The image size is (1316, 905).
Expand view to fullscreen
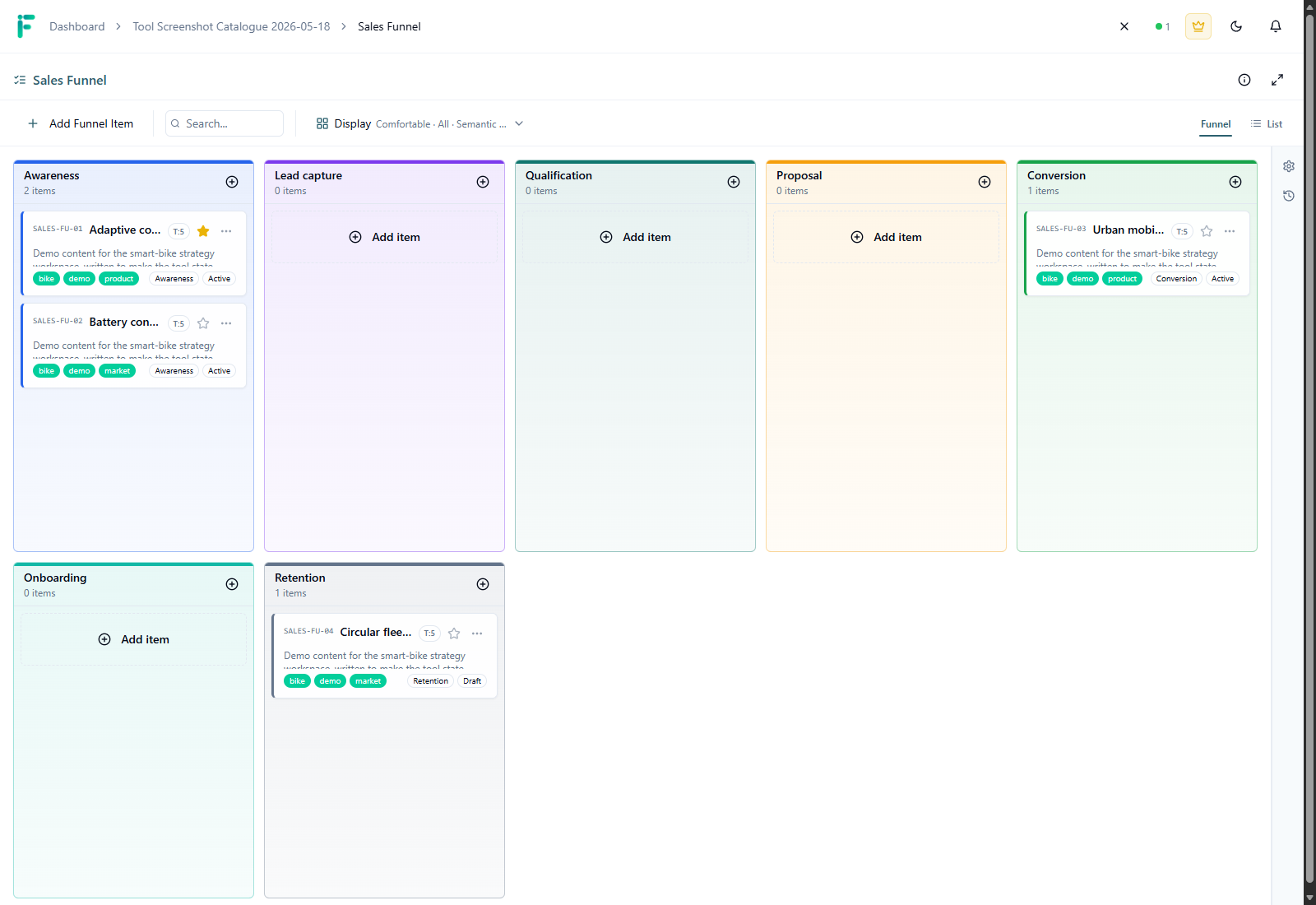1277,80
